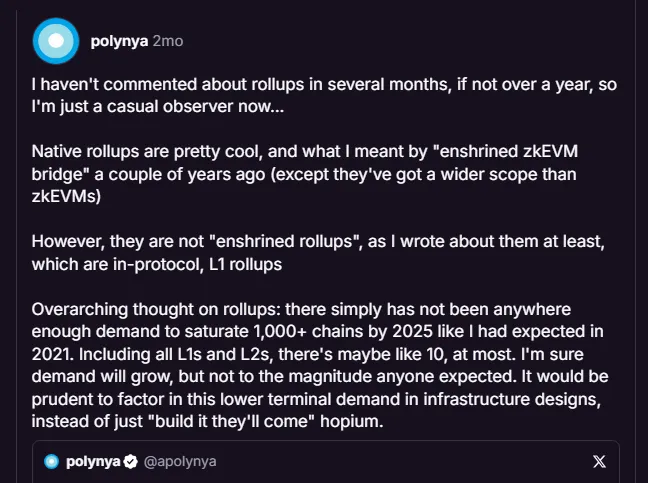Image resolution: width=648 pixels, height=483 pixels.
Task: Click the paragraph starting "However, they are not"
Action: click(318, 253)
